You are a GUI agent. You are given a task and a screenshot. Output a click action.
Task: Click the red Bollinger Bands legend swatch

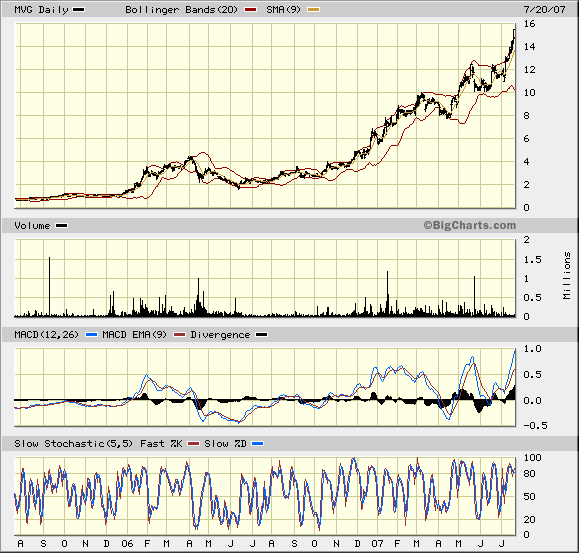[250, 10]
